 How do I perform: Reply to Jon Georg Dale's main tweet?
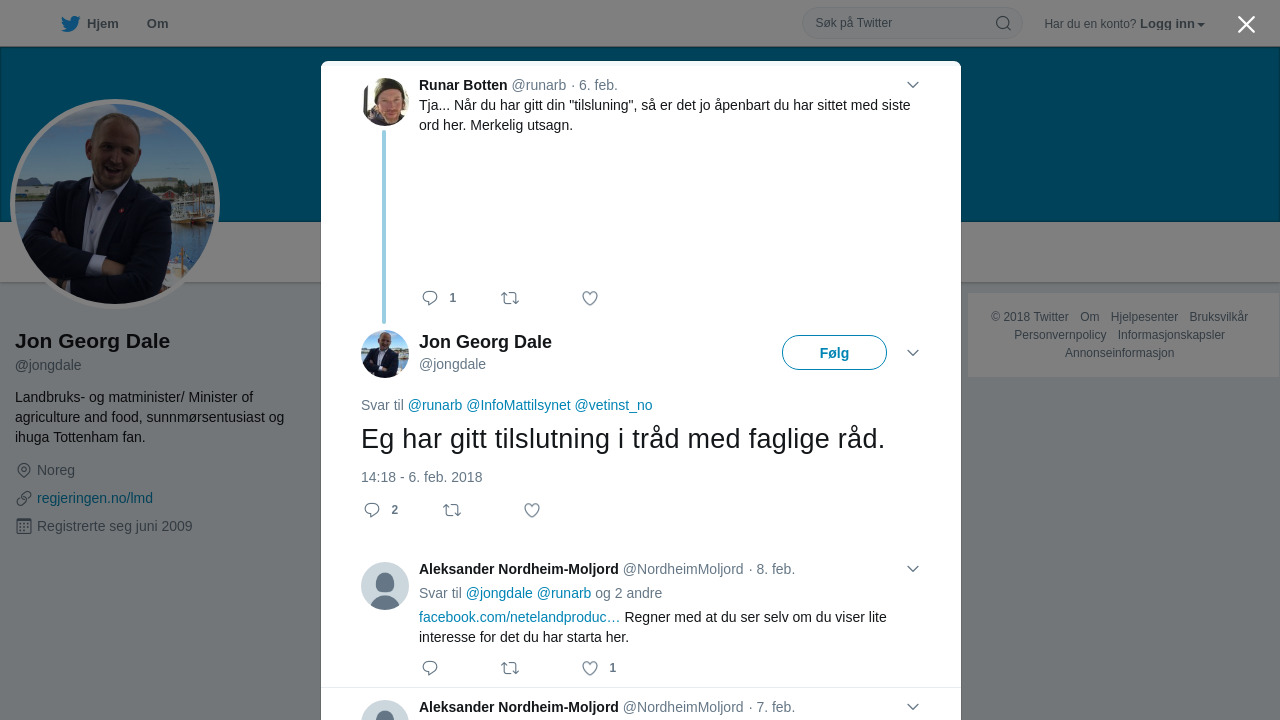[372, 510]
